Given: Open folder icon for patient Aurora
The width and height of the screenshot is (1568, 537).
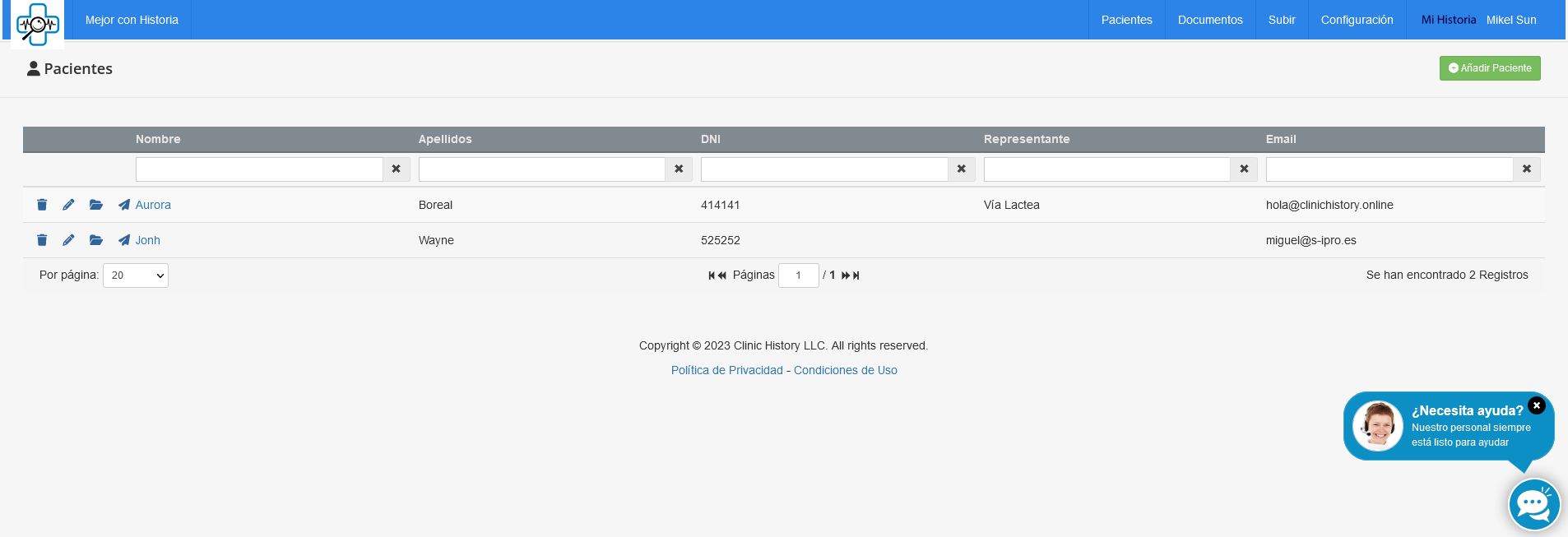Looking at the screenshot, I should pos(96,205).
